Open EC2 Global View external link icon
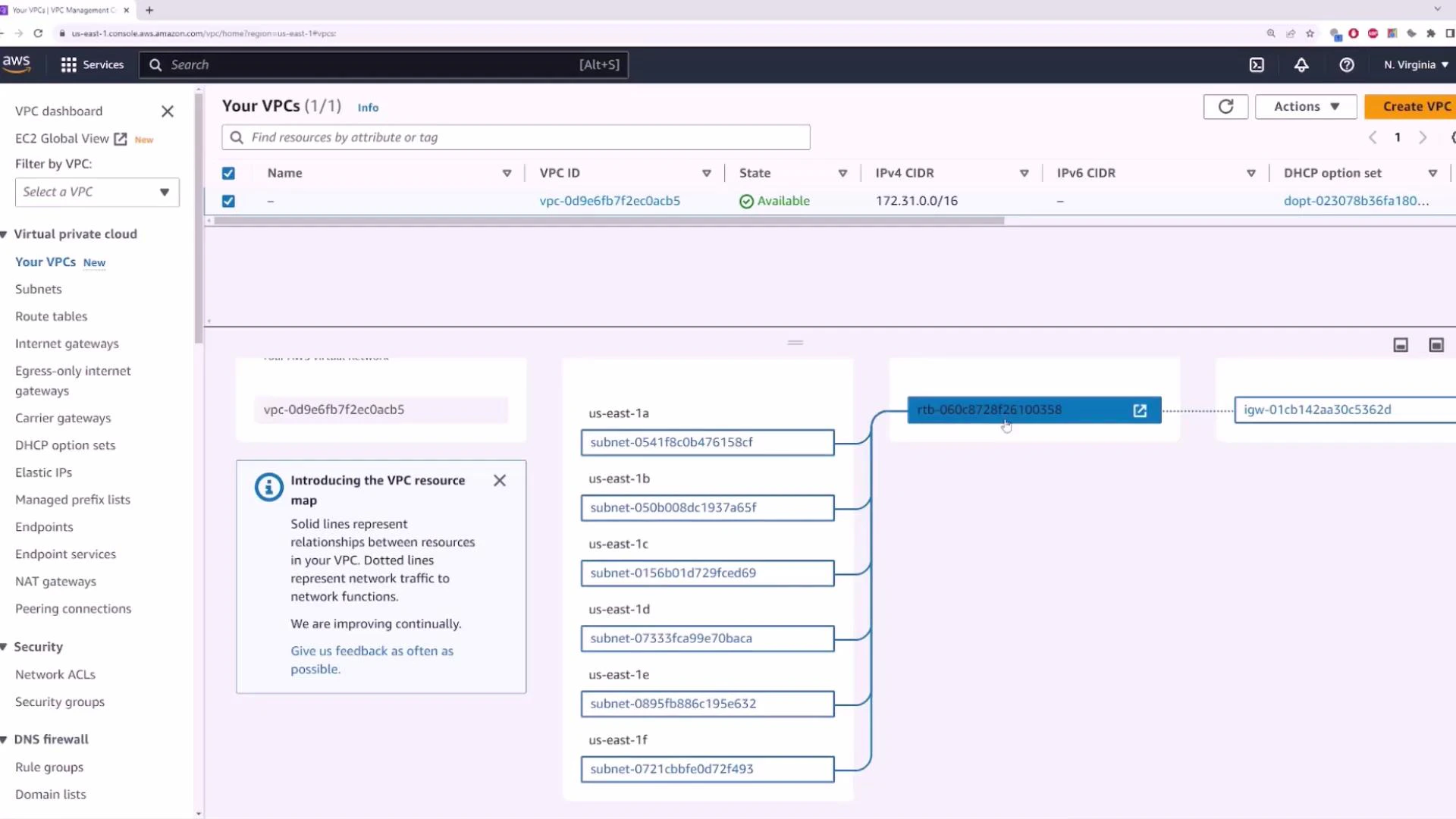1456x819 pixels. click(120, 139)
